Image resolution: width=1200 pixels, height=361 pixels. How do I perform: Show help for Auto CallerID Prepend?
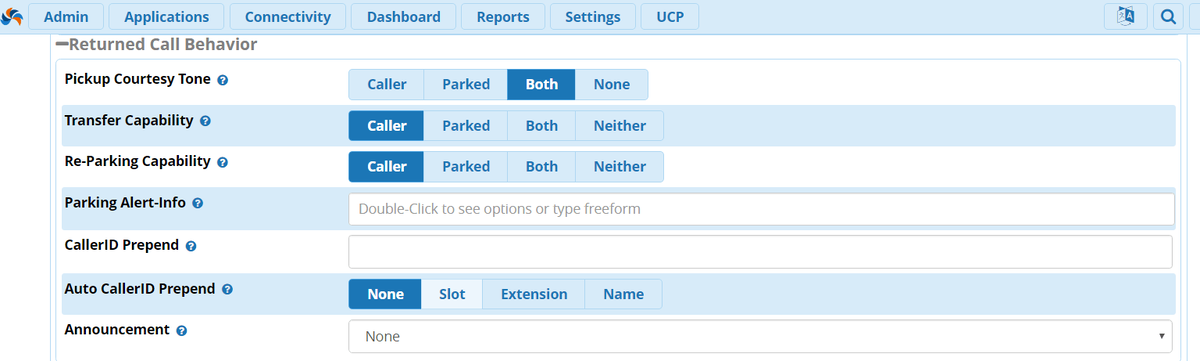pyautogui.click(x=226, y=289)
